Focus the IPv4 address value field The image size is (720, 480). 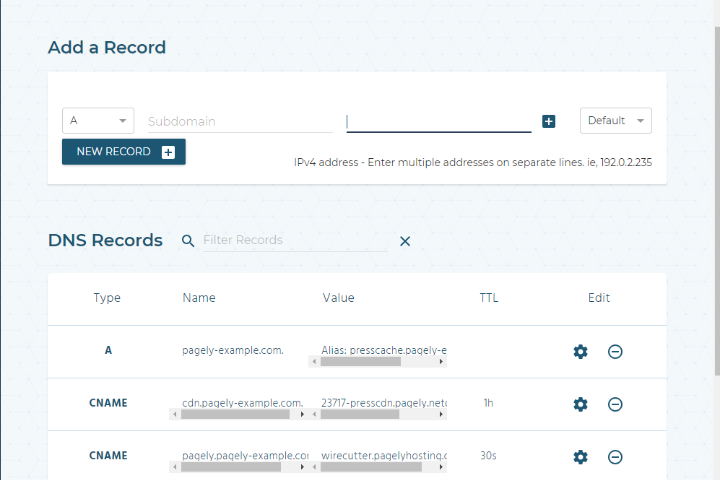(x=439, y=122)
